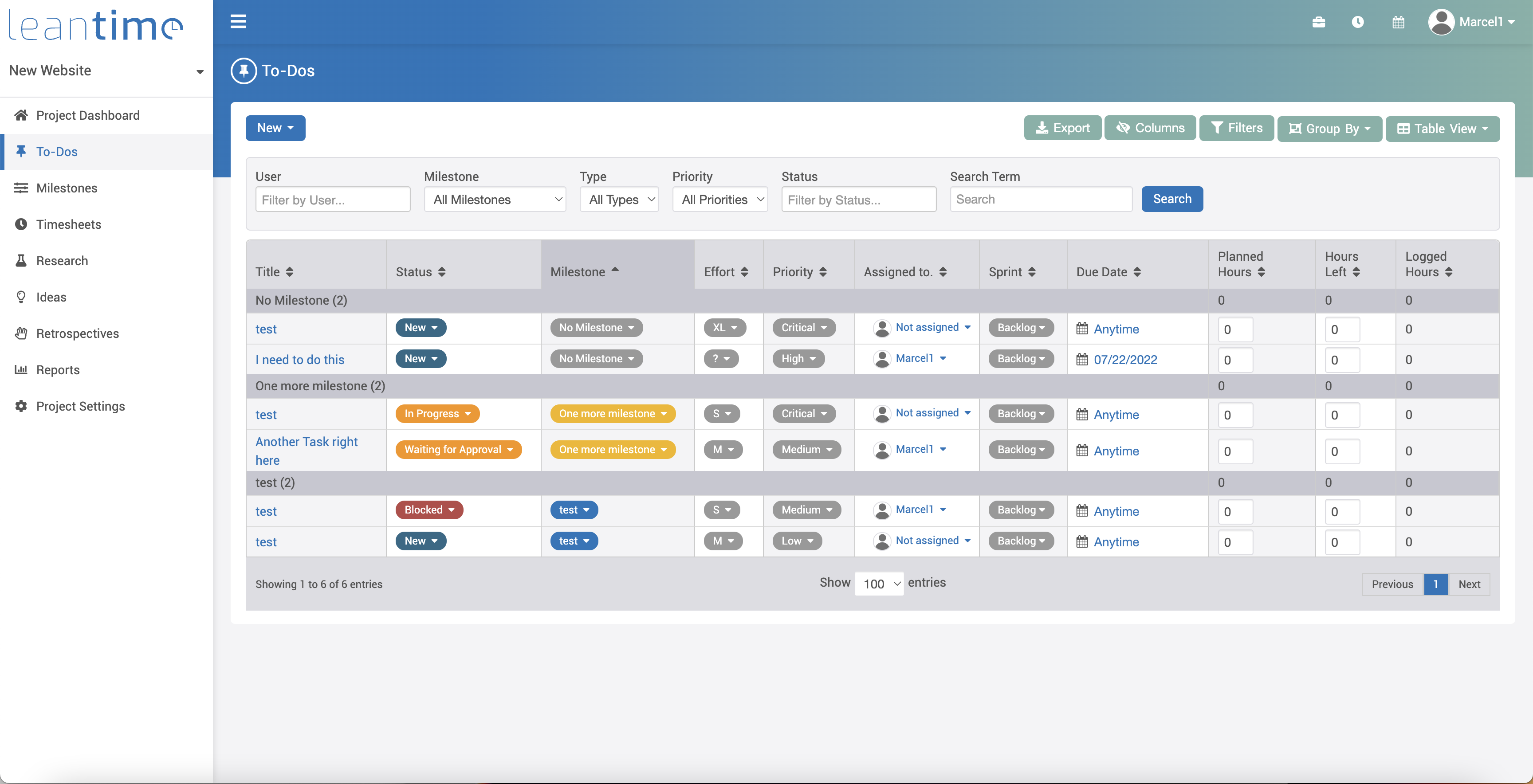Click the Search Term input field
This screenshot has width=1533, height=784.
(x=1040, y=199)
